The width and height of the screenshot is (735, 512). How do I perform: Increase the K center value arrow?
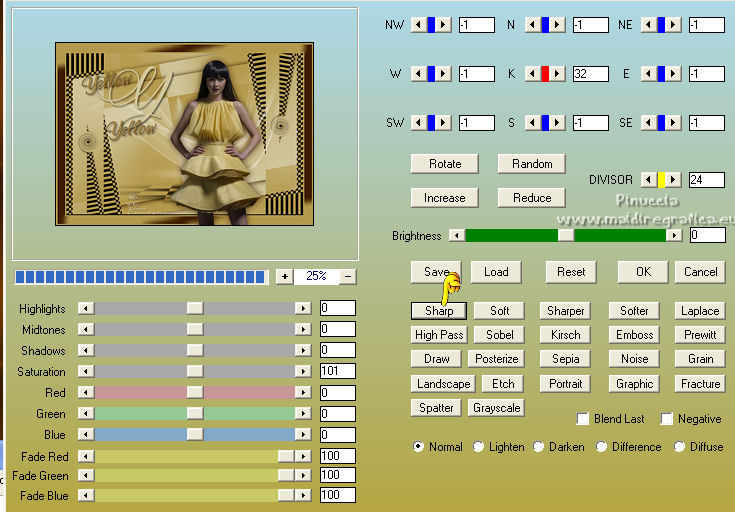[x=557, y=74]
